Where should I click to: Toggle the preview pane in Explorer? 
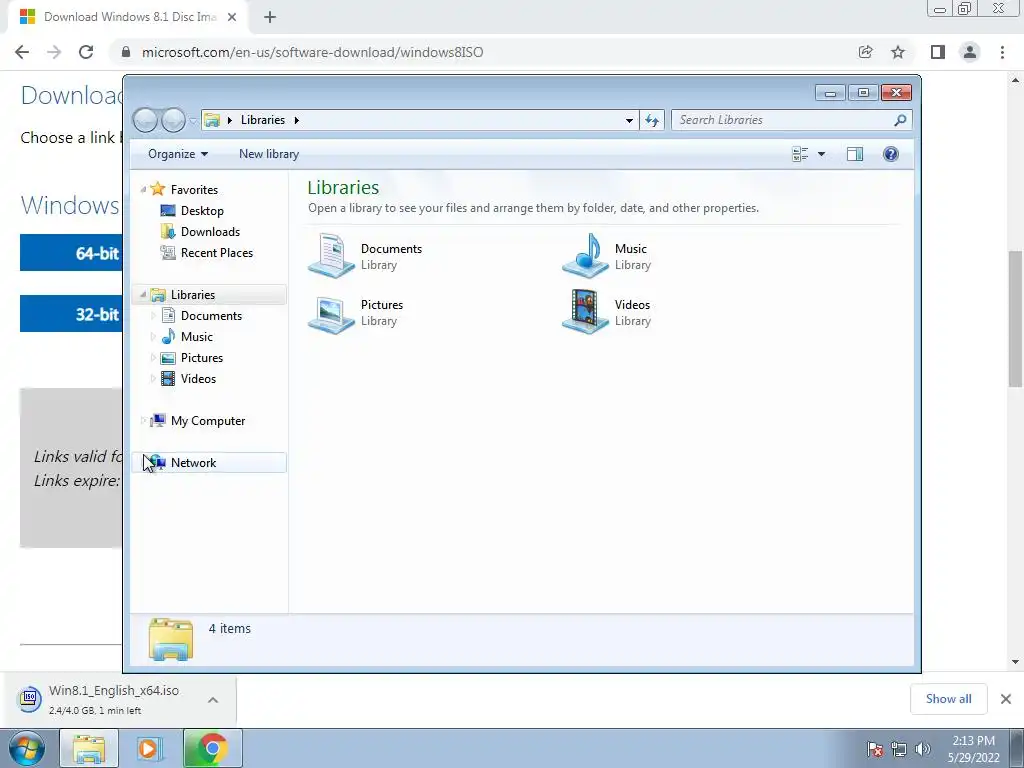click(x=854, y=154)
